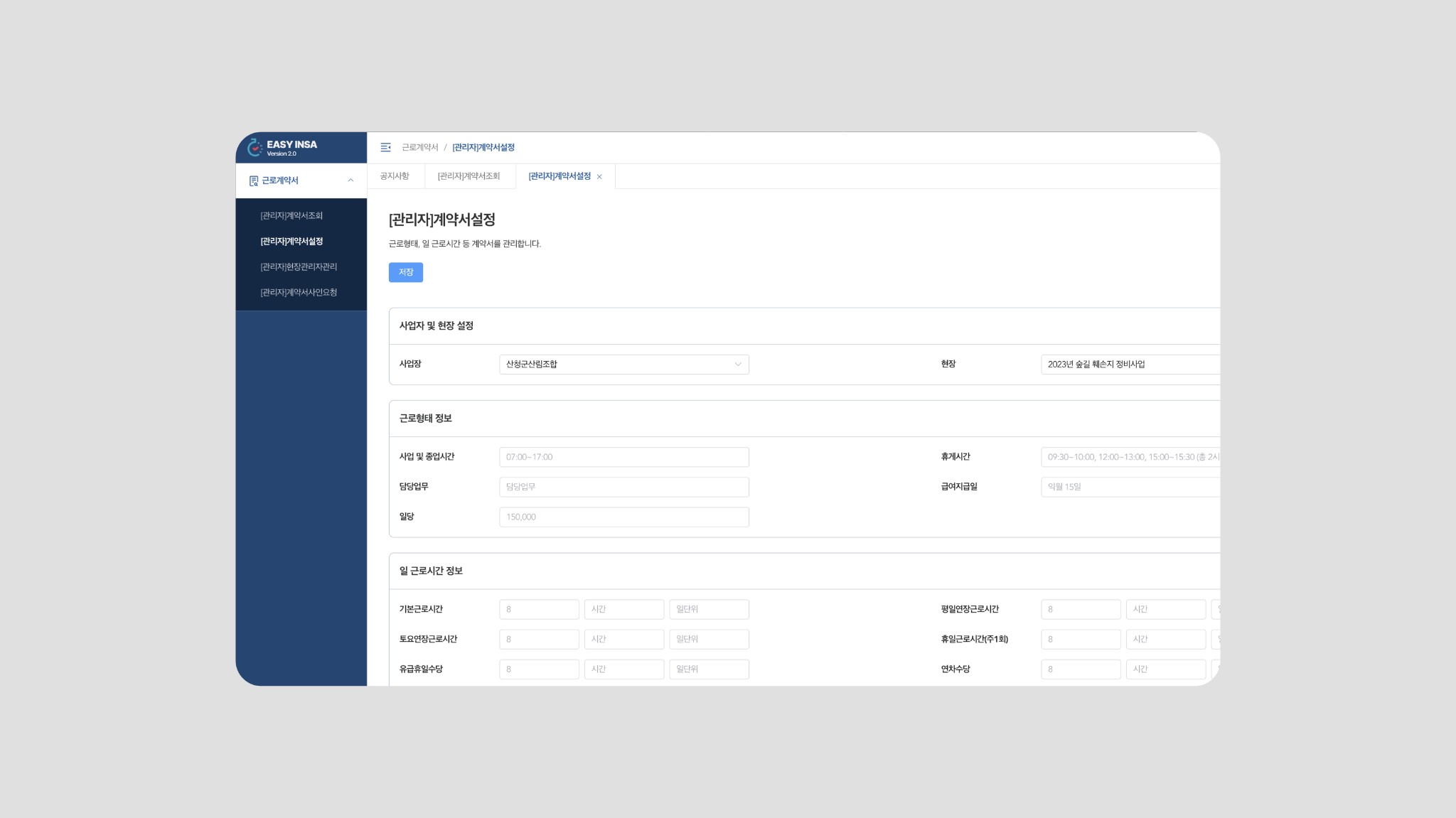Switch to the [관리자]계약서조회 tab
This screenshot has height=818, width=1456.
click(469, 176)
